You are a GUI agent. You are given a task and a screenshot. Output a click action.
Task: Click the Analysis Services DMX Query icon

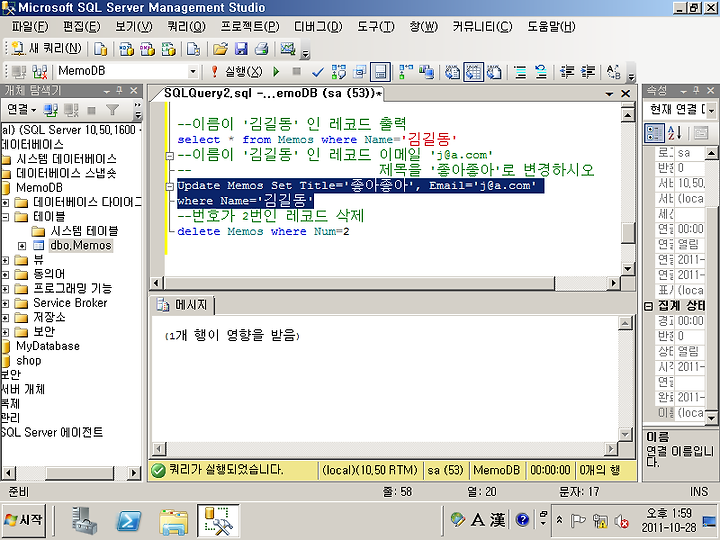(147, 49)
